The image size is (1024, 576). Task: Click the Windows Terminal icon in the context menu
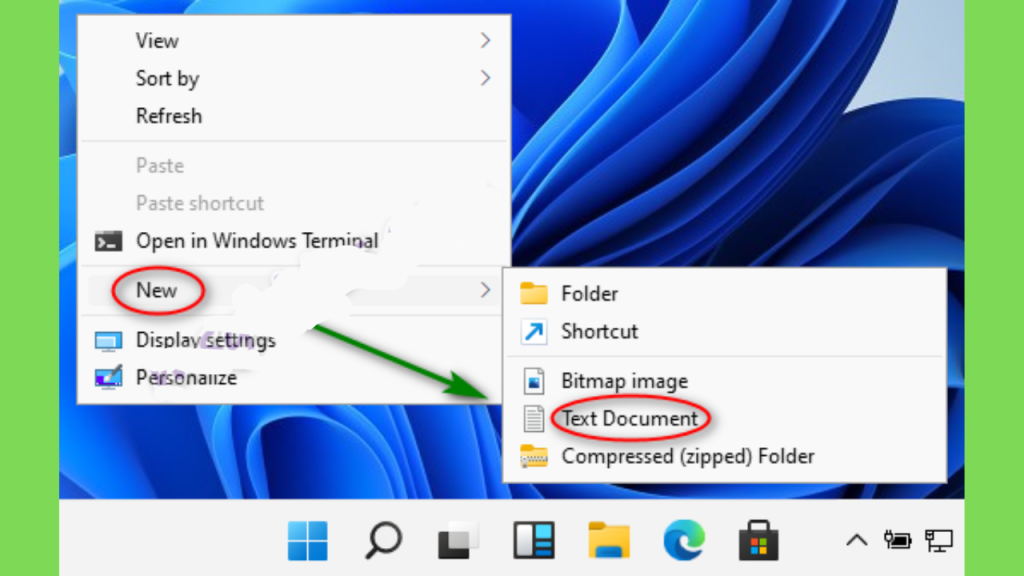coord(108,242)
